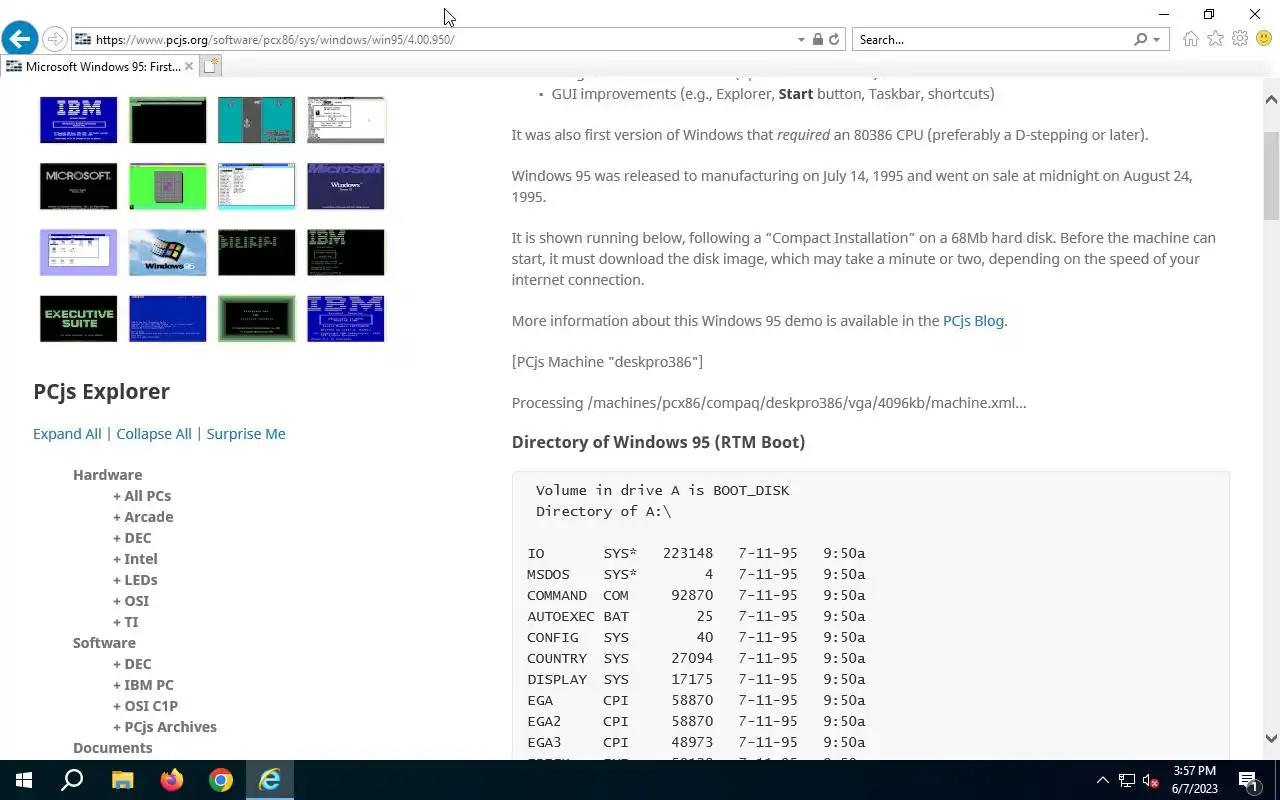Open the MICROSOFT black screen thumbnail
Viewport: 1280px width, 800px height.
78,186
